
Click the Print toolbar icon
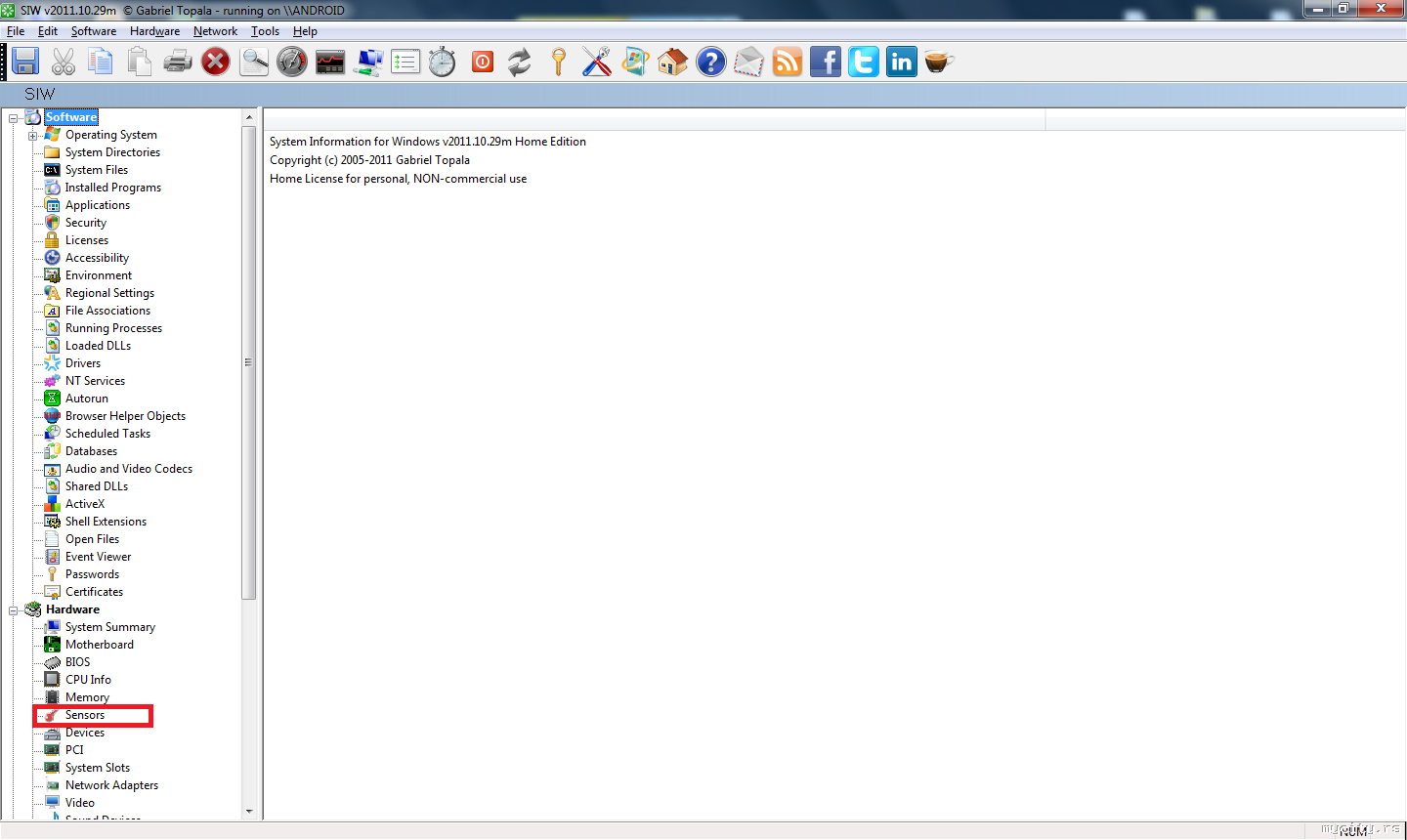point(177,62)
